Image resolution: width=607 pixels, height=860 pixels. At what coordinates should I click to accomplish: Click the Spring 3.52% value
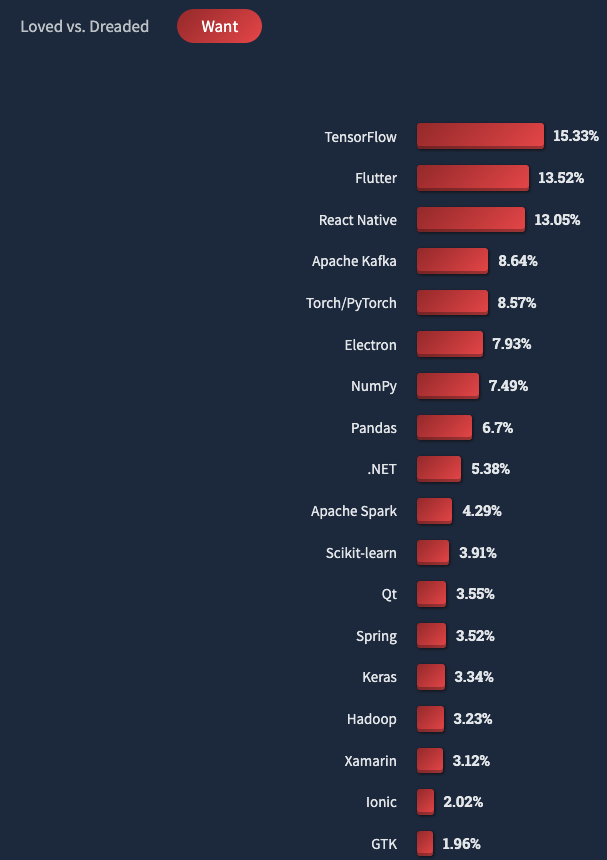475,636
